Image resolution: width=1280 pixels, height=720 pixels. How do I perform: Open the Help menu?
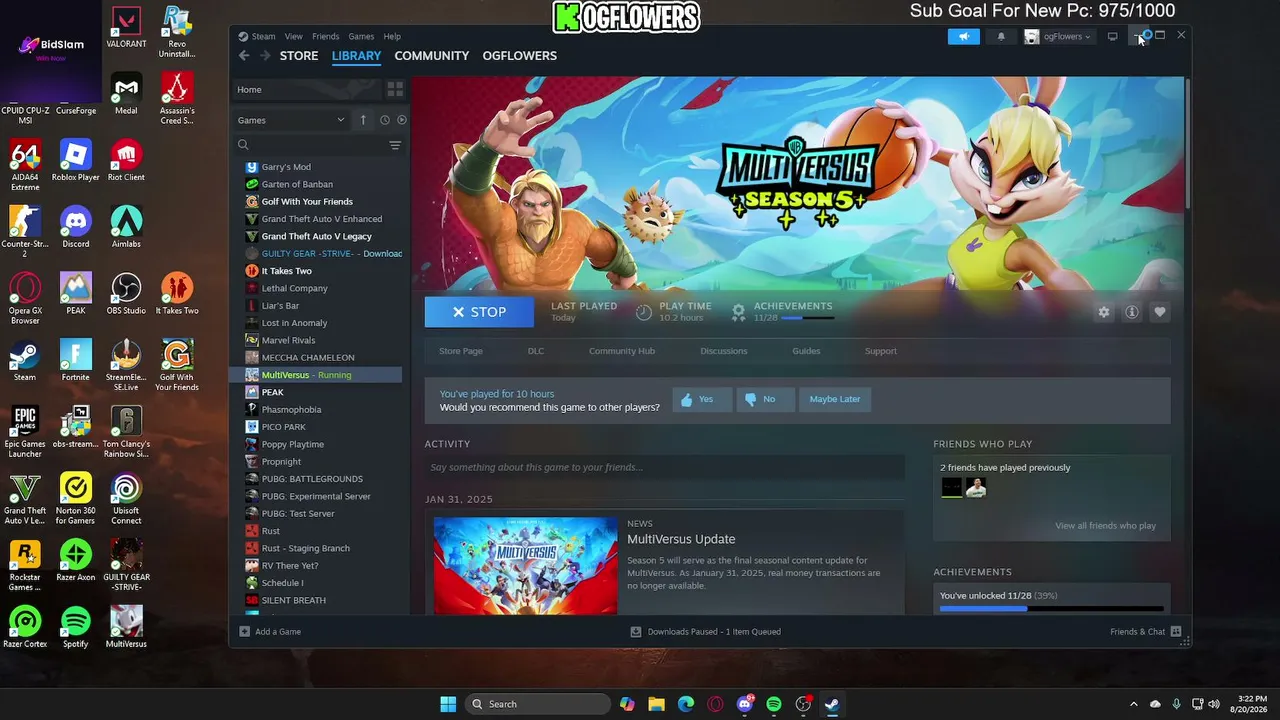pyautogui.click(x=392, y=36)
